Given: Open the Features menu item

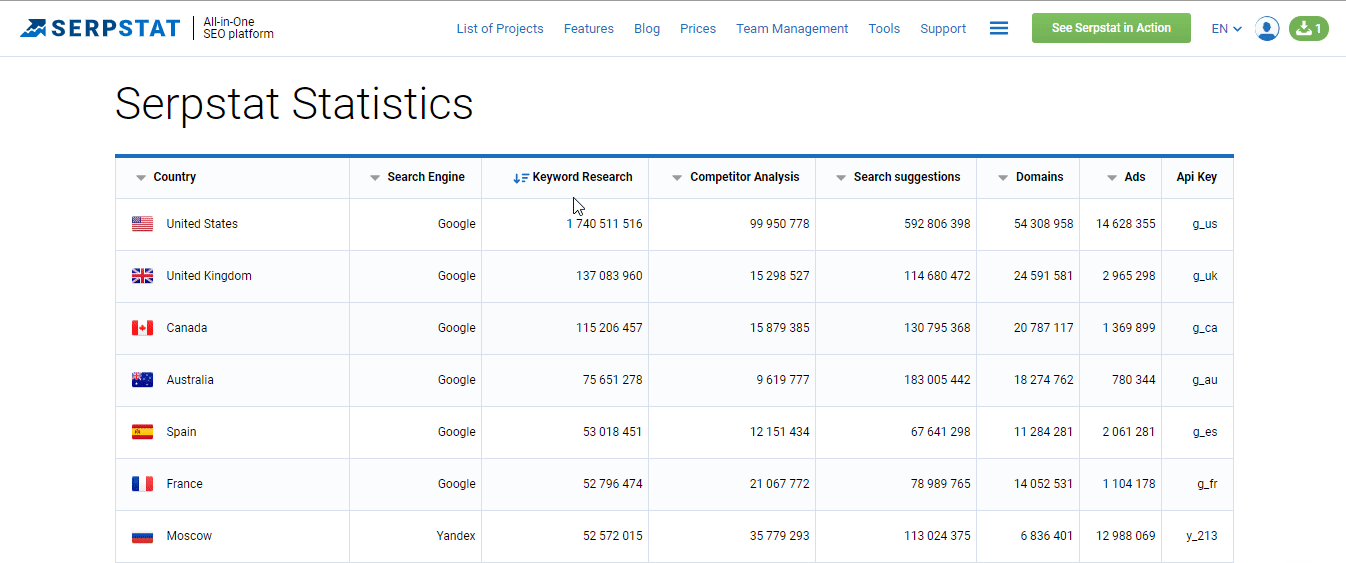Looking at the screenshot, I should 589,29.
